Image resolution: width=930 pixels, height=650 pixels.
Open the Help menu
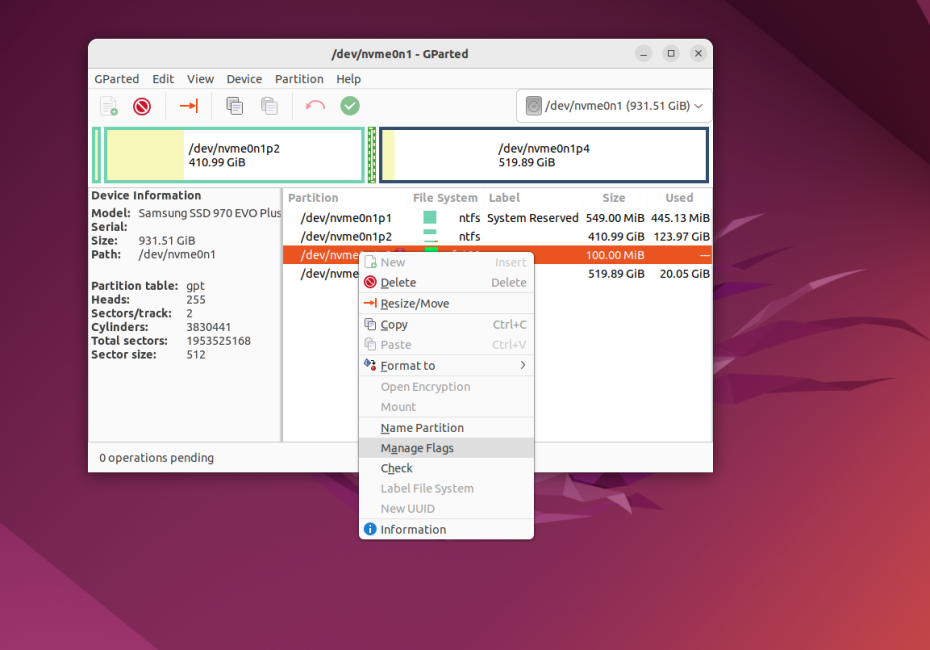[x=349, y=79]
